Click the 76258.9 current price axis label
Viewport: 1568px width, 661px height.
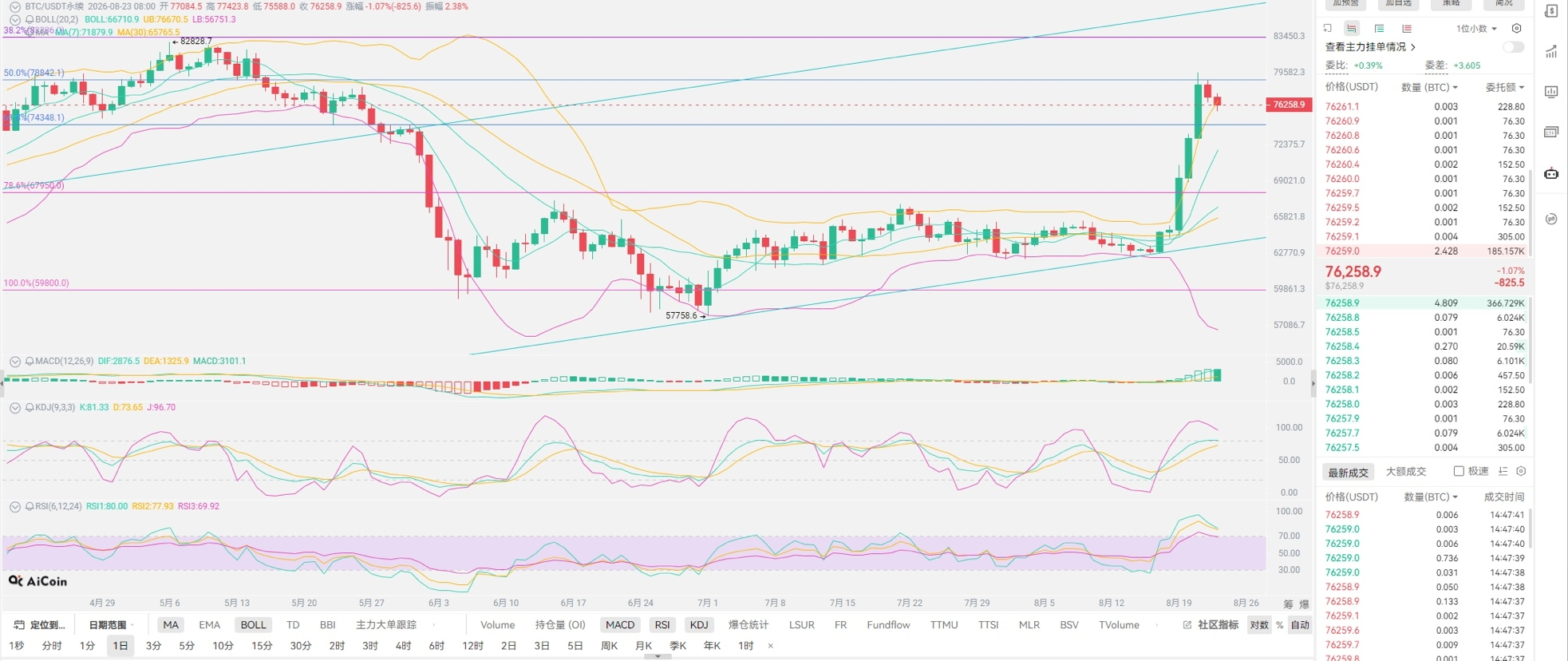[1289, 105]
